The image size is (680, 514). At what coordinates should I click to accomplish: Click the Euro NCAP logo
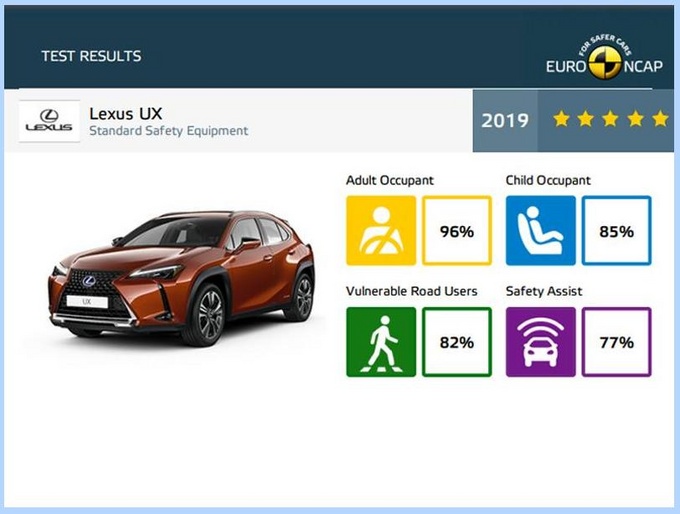coord(604,58)
